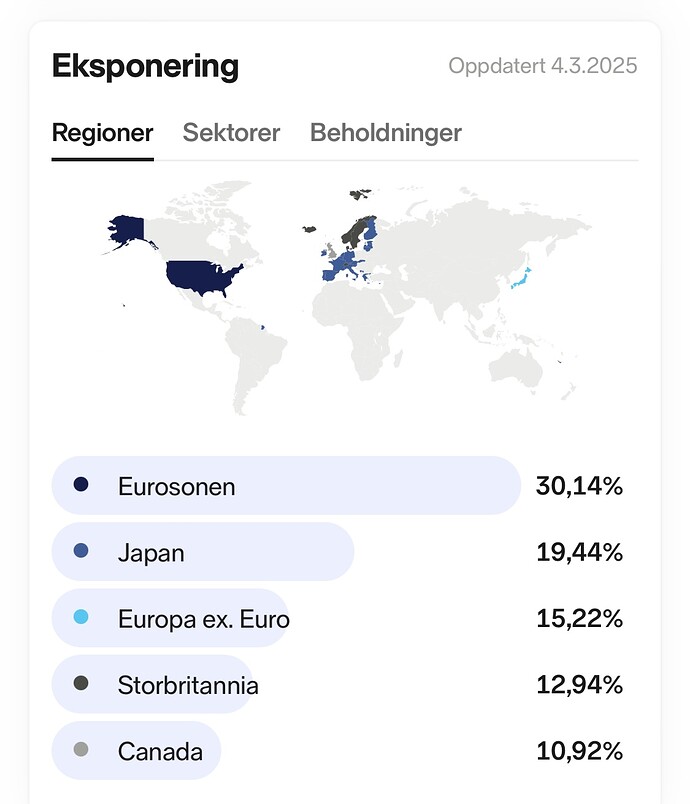Click Norway and Sweden on the map
Image resolution: width=690 pixels, height=804 pixels.
355,231
